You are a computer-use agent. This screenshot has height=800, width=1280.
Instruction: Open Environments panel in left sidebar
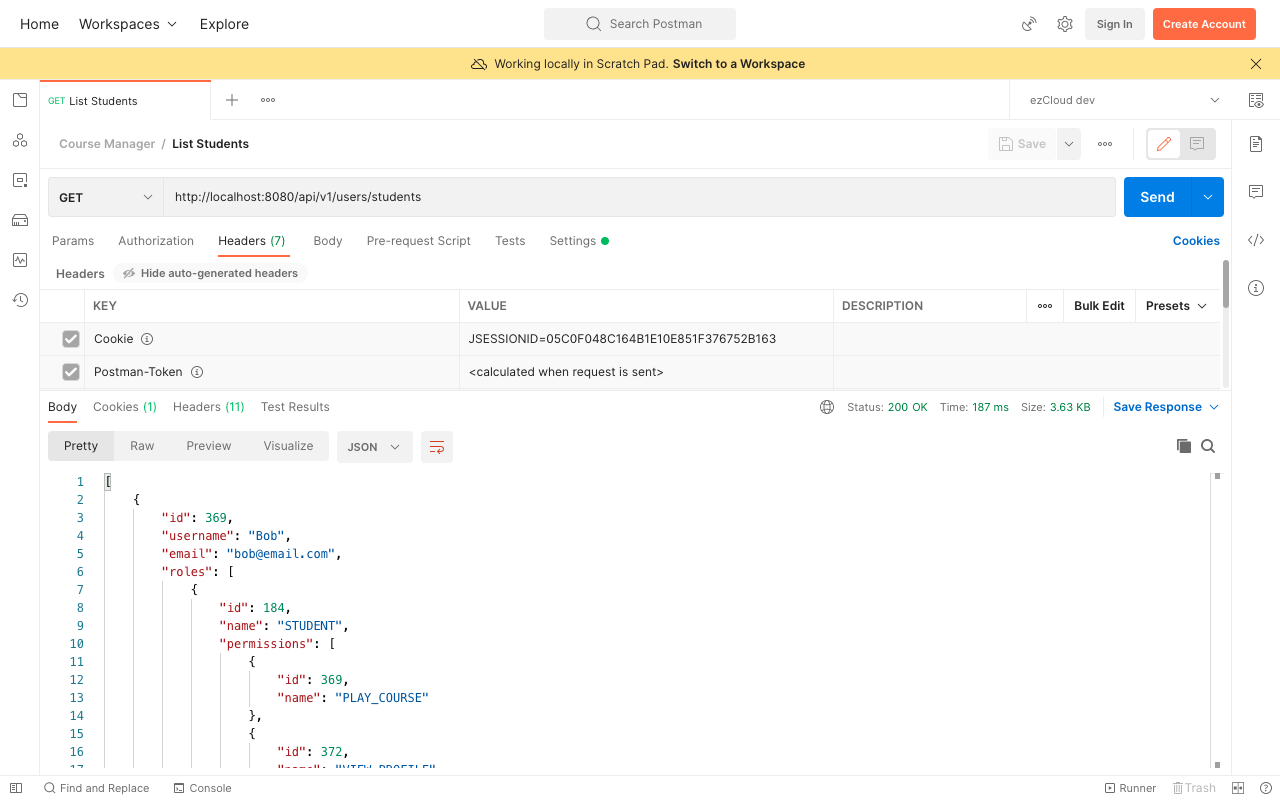[x=20, y=180]
